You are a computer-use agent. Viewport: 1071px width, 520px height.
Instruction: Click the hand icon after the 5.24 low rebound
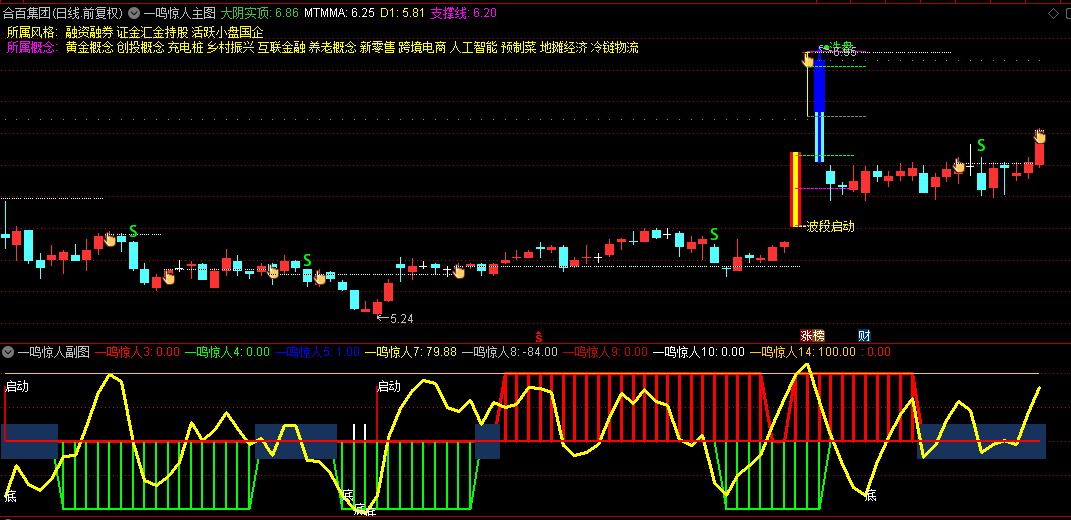(459, 272)
